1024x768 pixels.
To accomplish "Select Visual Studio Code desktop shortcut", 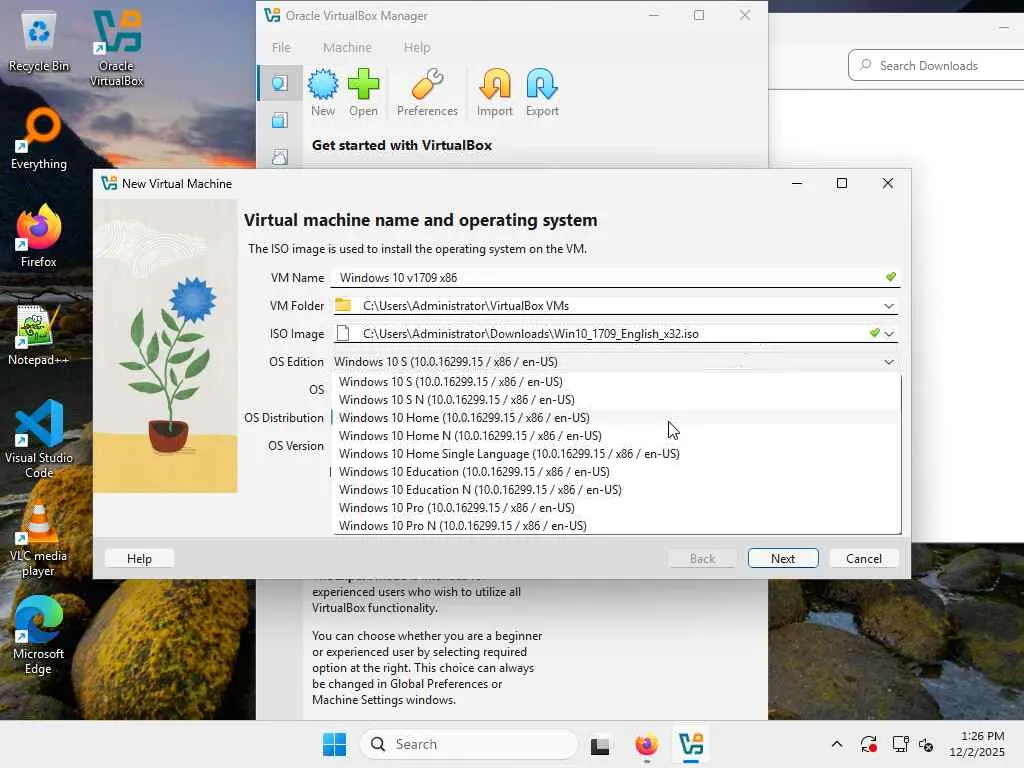I will point(39,440).
